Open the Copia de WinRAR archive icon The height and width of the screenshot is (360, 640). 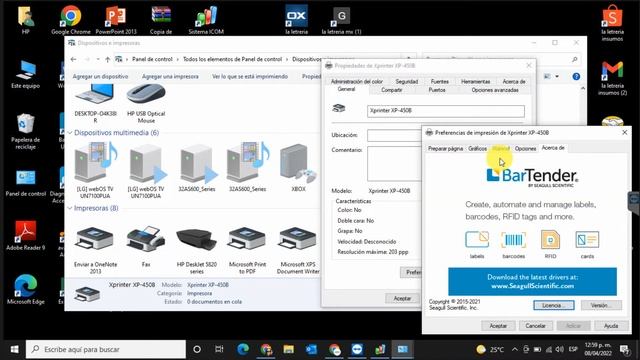tap(161, 20)
